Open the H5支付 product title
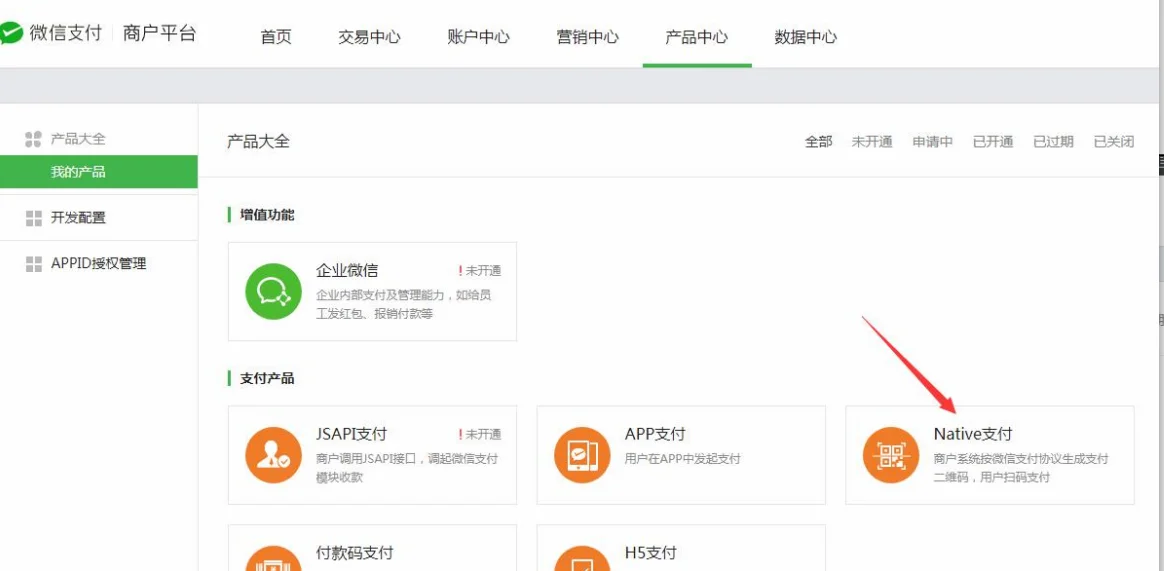This screenshot has height=571, width=1164. click(650, 552)
